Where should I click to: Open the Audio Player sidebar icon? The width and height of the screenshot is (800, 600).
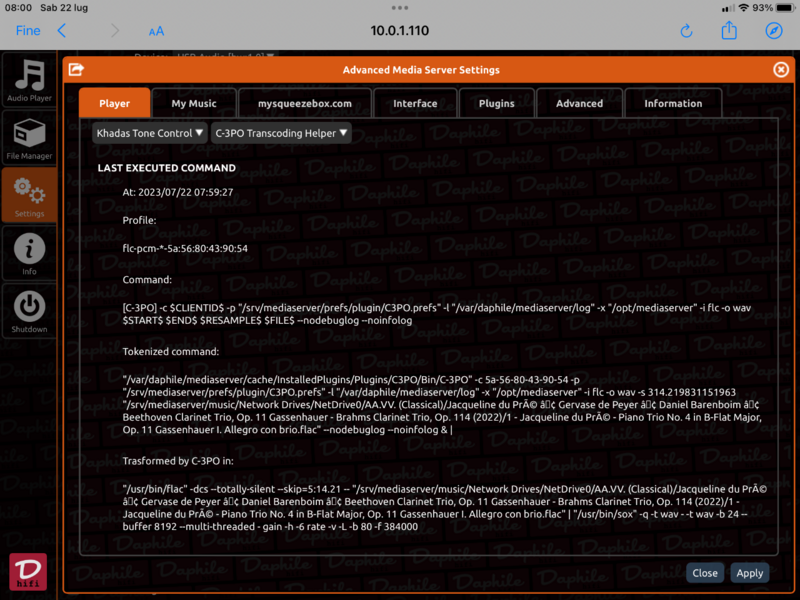(29, 80)
